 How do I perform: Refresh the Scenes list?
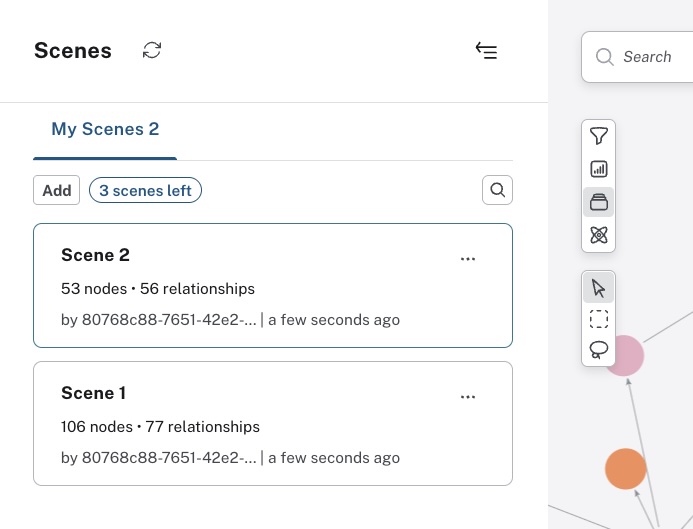tap(152, 50)
